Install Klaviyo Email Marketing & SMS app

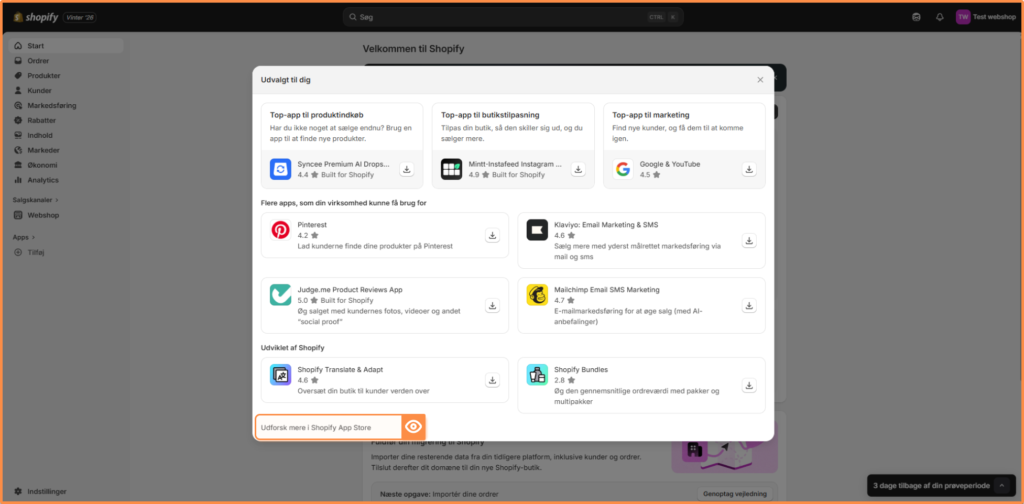pyautogui.click(x=749, y=241)
